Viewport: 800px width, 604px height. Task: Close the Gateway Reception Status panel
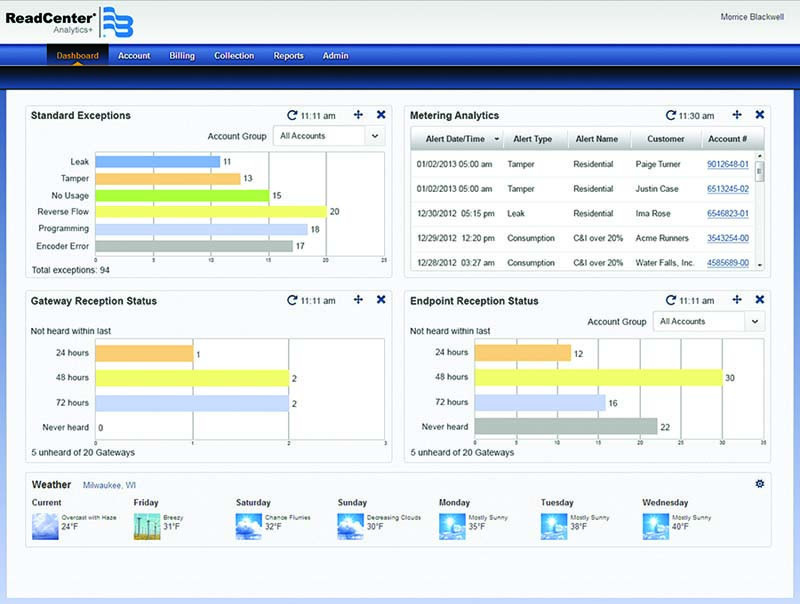[380, 300]
